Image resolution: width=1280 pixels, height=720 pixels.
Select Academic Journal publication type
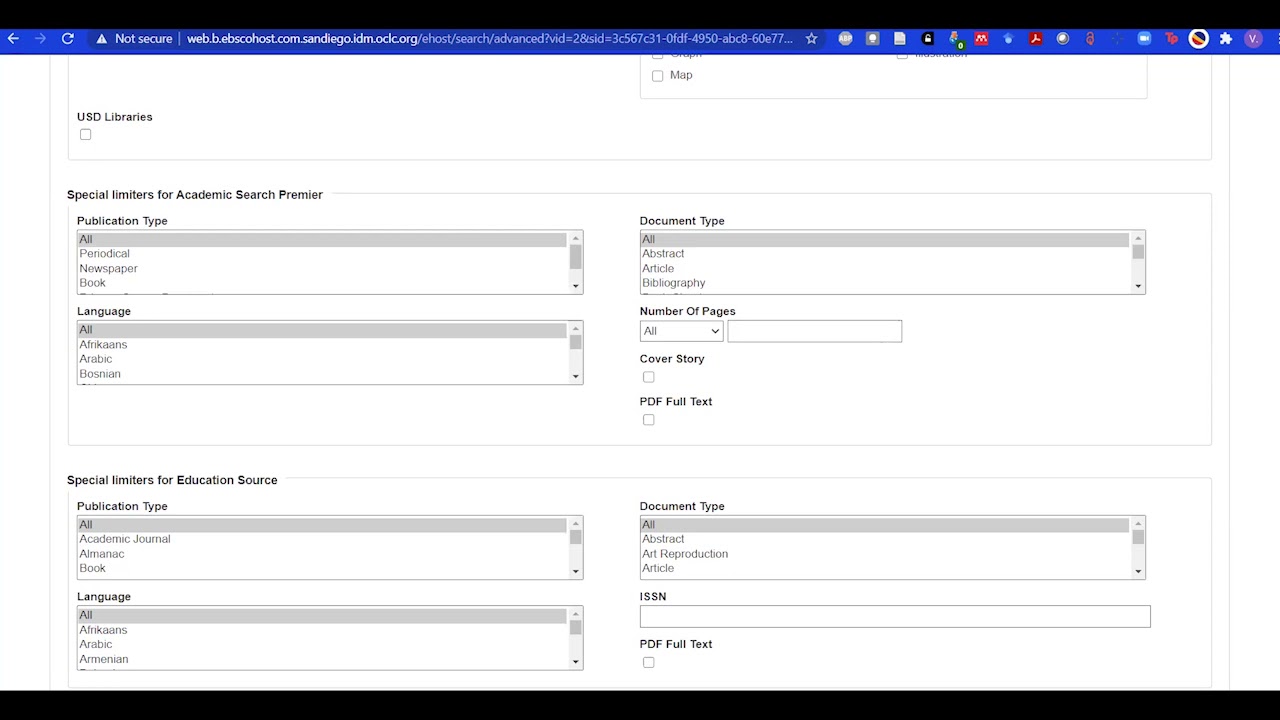tap(322, 539)
